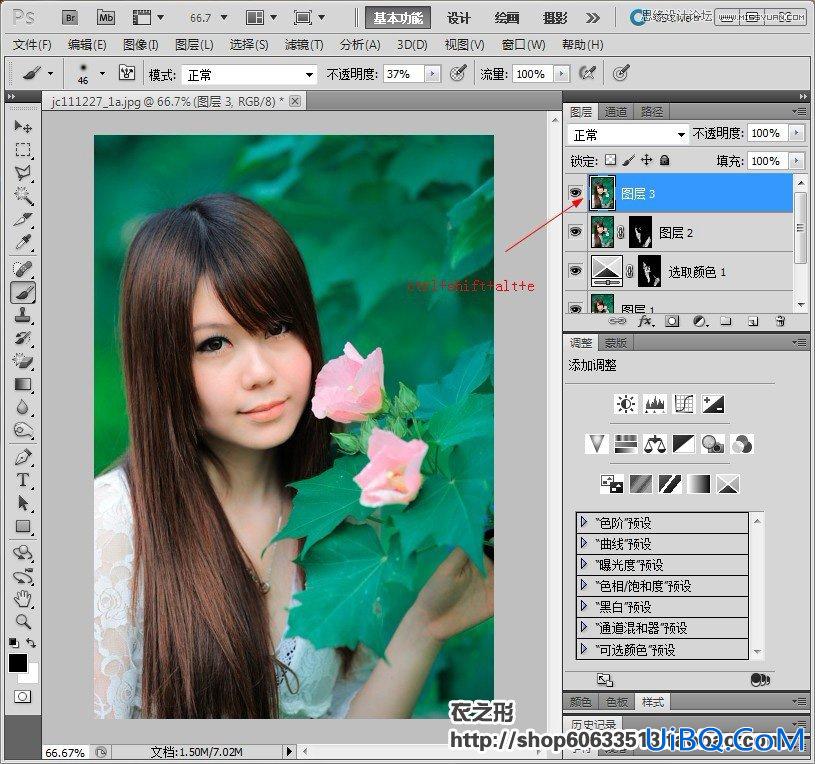Toggle lock transparent pixels
Image resolution: width=815 pixels, height=764 pixels.
[611, 160]
